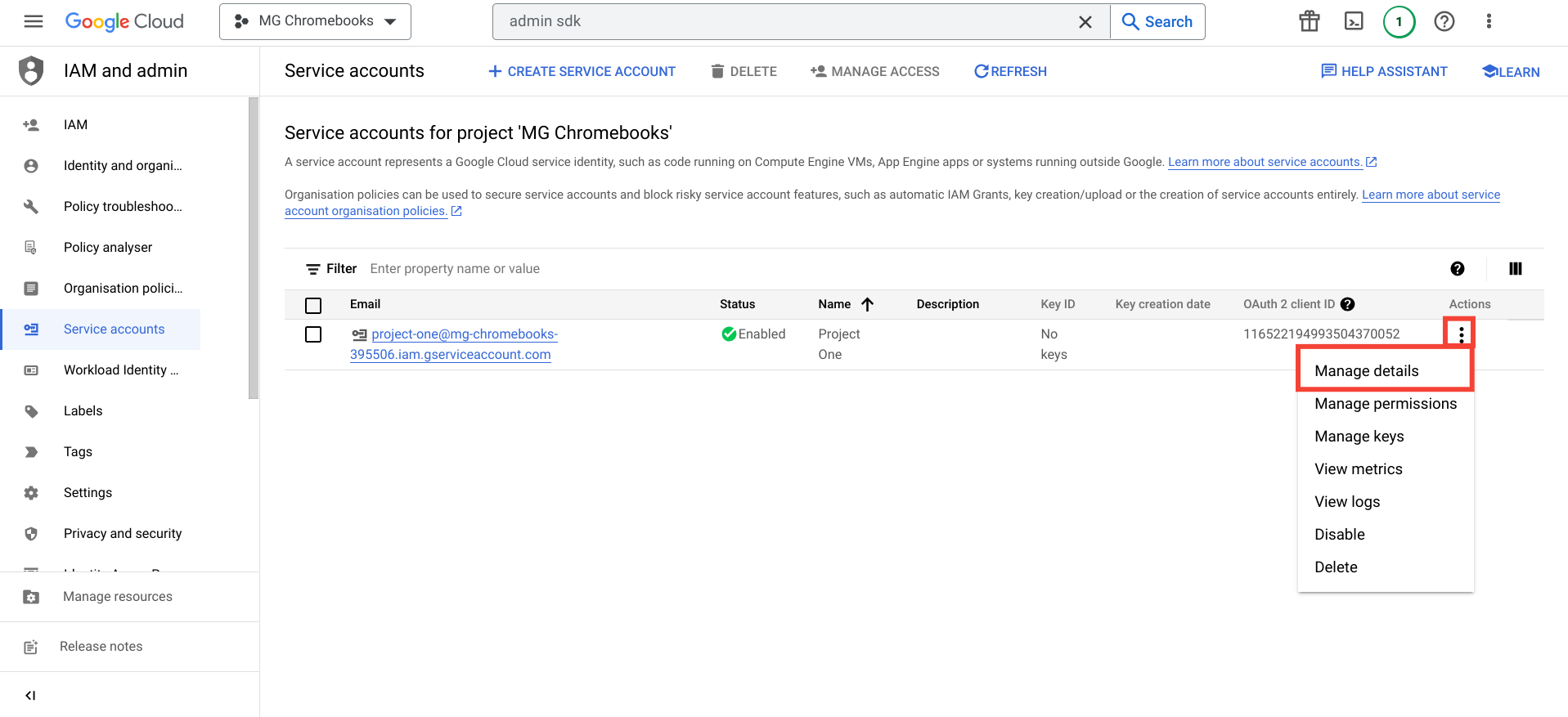Image resolution: width=1568 pixels, height=717 pixels.
Task: Collapse the sidebar with arrow icon
Action: pos(30,696)
